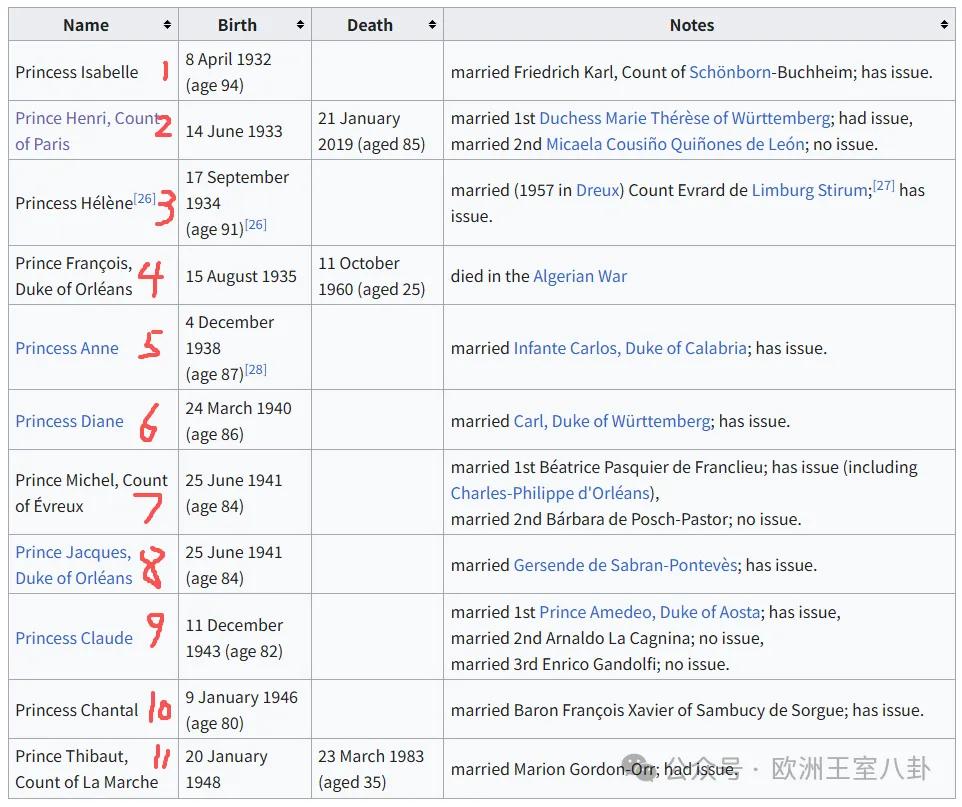This screenshot has height=807, width=962.
Task: Open Duchess Marie Thérèse of Württemberg link
Action: [685, 118]
